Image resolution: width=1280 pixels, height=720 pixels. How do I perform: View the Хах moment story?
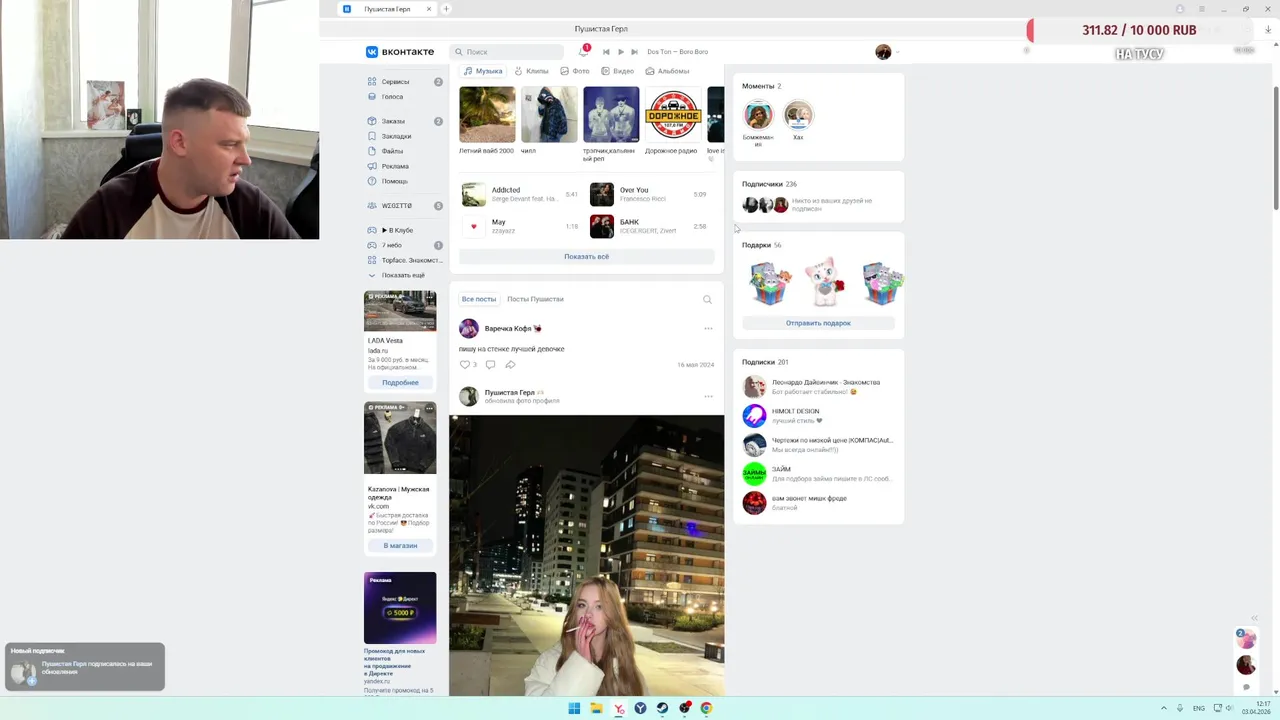(798, 115)
